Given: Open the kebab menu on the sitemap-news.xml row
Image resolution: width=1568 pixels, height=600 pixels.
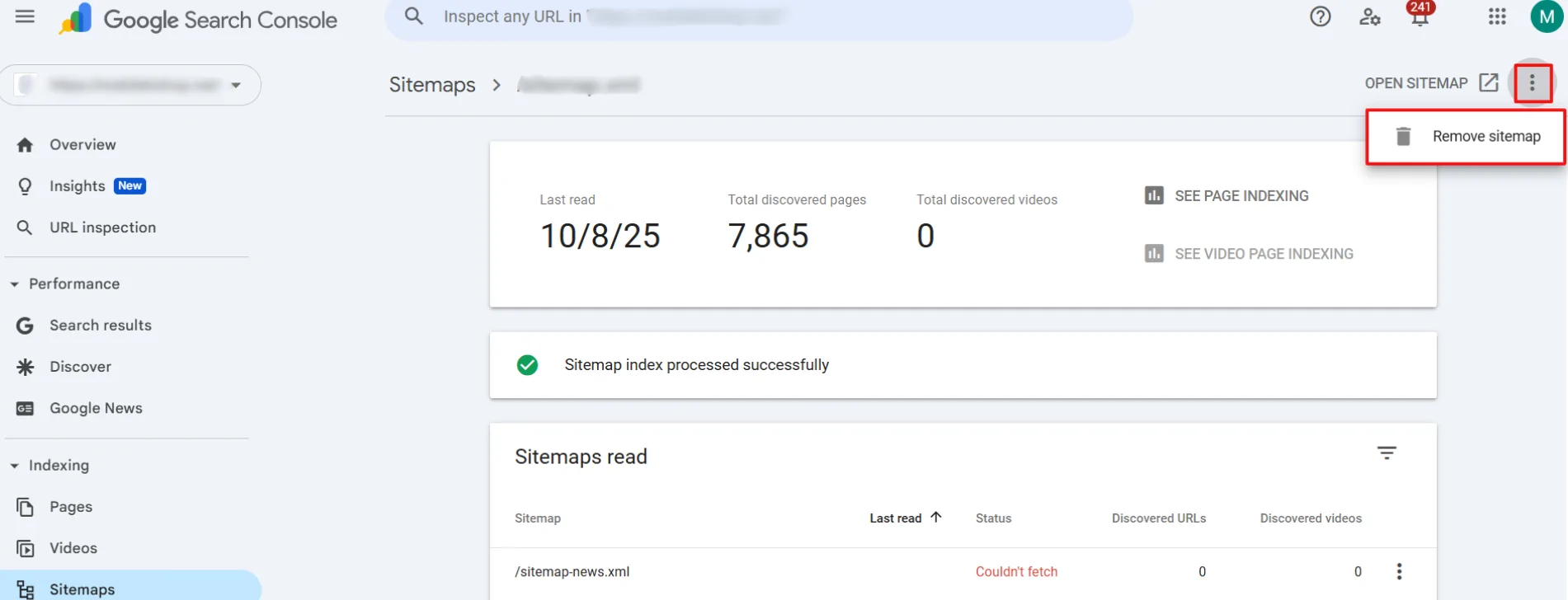Looking at the screenshot, I should coord(1399,570).
